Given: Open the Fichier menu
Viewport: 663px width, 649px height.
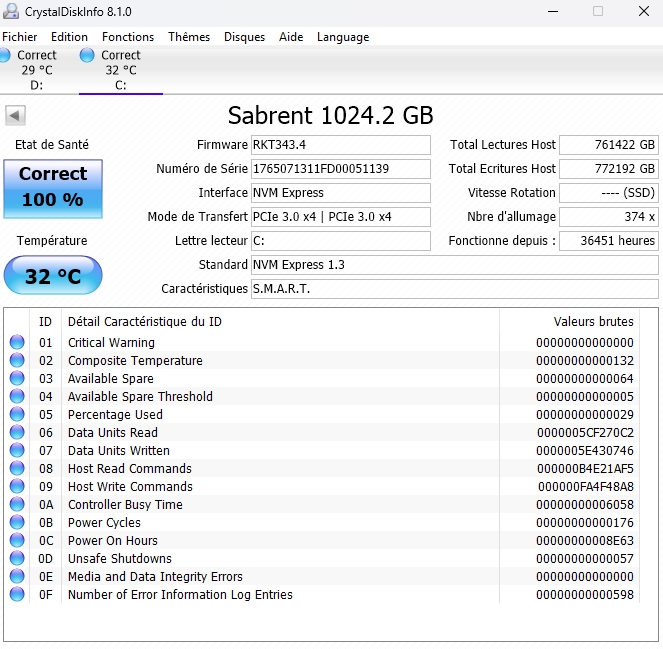Looking at the screenshot, I should (20, 37).
